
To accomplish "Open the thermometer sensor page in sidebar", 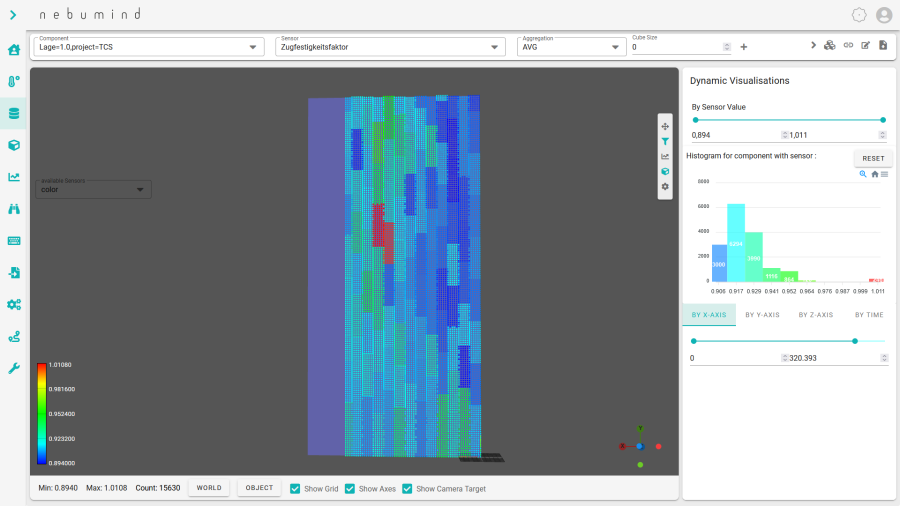I will [14, 81].
